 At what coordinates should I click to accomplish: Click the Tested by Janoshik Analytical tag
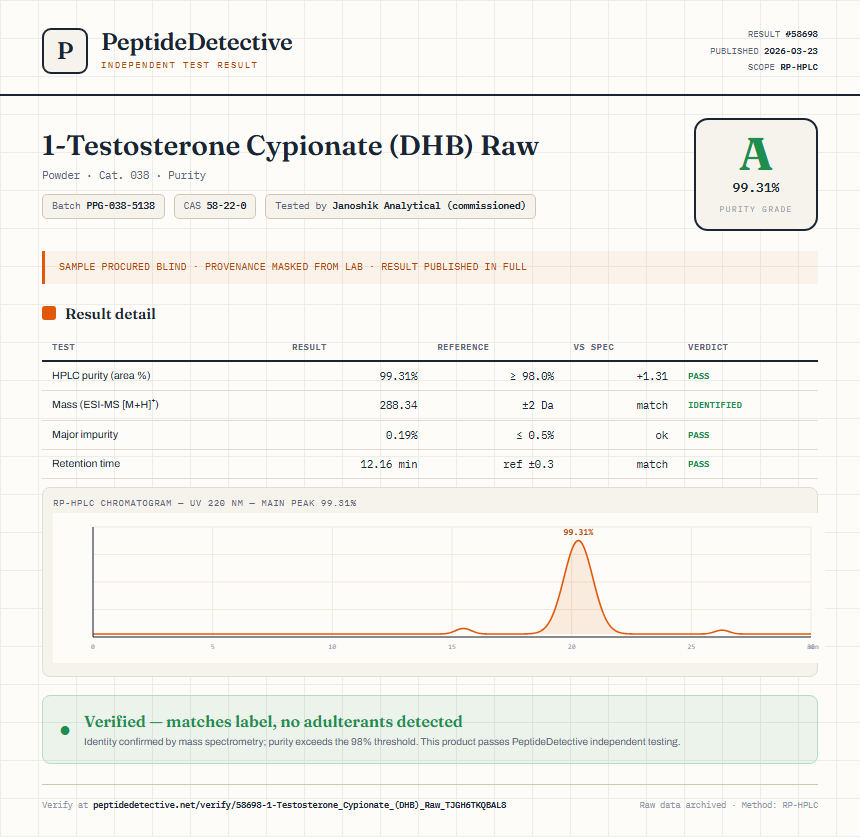pos(400,206)
